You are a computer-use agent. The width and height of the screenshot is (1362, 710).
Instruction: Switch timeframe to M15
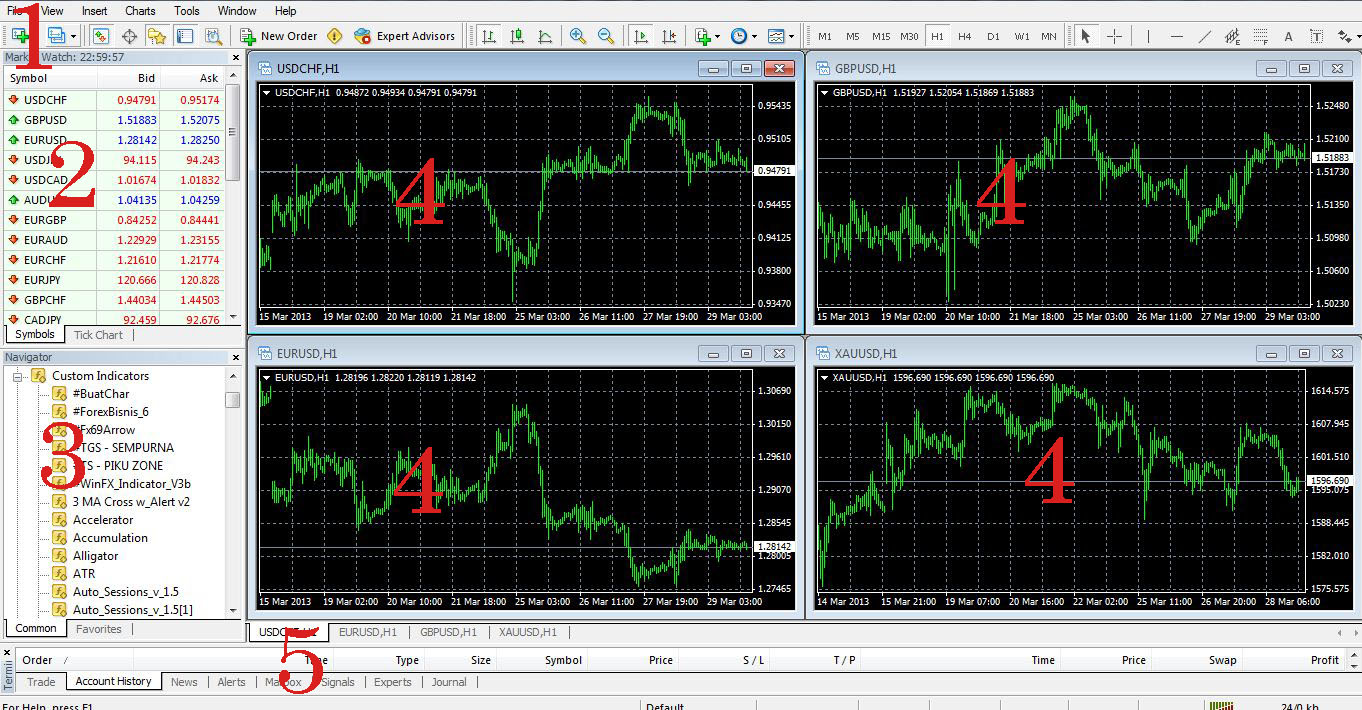click(881, 37)
